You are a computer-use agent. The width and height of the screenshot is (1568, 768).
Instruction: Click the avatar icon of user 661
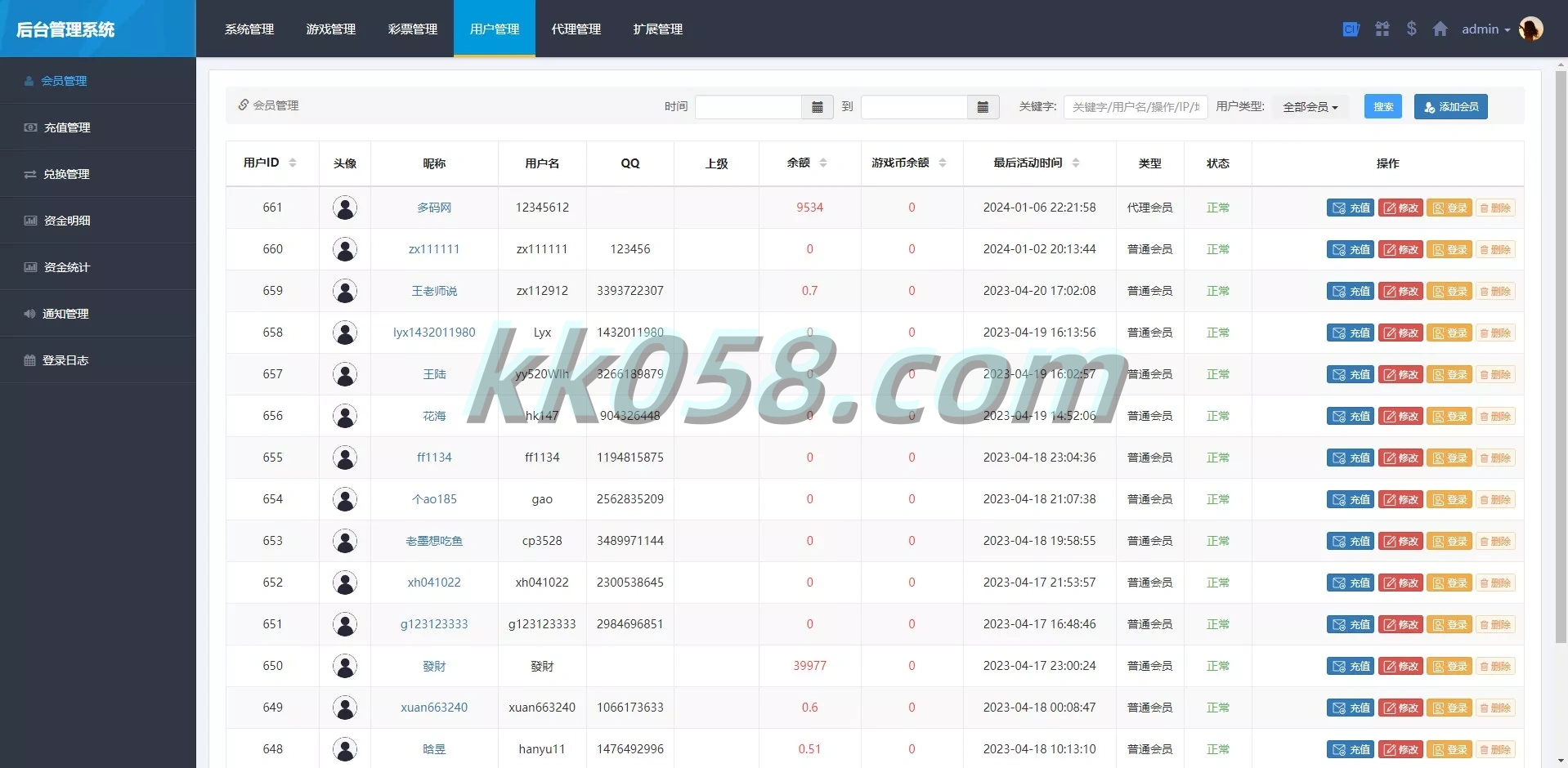[x=345, y=208]
